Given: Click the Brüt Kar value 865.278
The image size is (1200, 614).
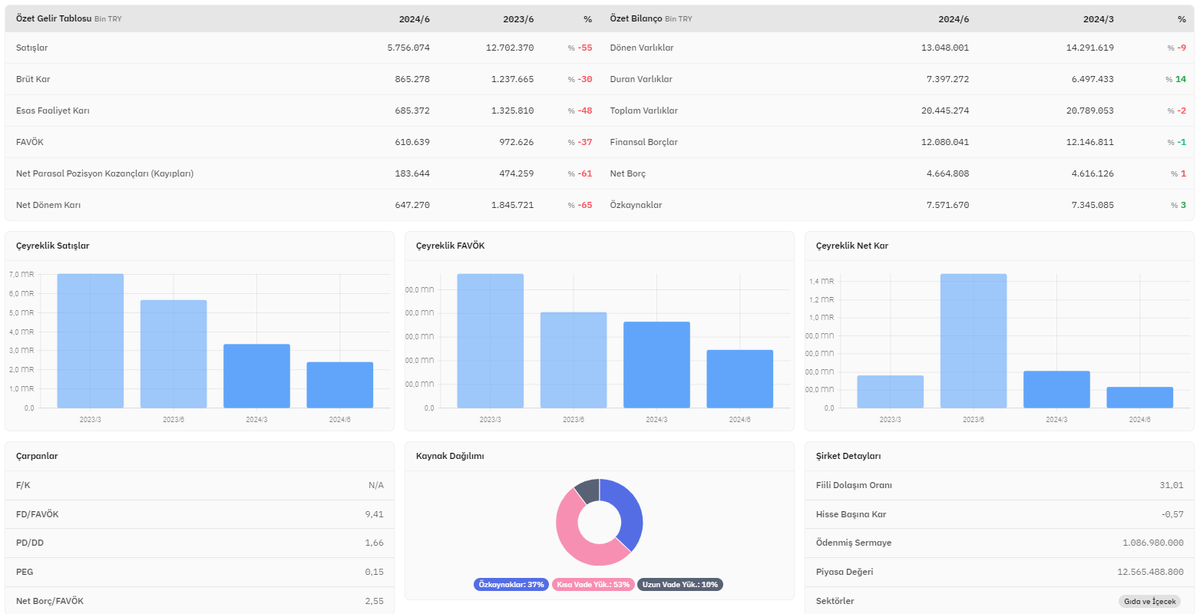Looking at the screenshot, I should point(413,79).
